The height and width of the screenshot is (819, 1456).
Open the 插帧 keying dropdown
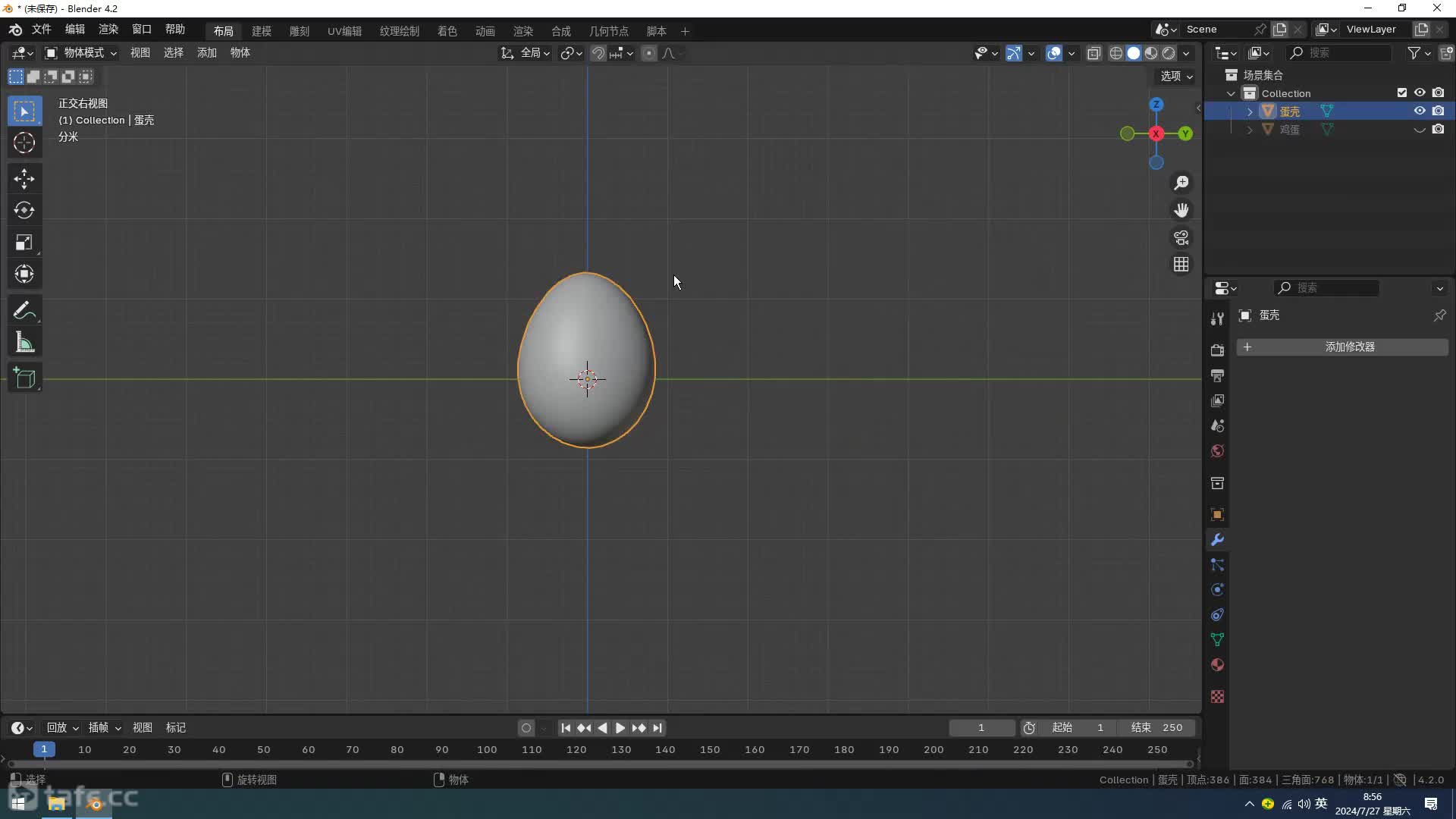[105, 728]
